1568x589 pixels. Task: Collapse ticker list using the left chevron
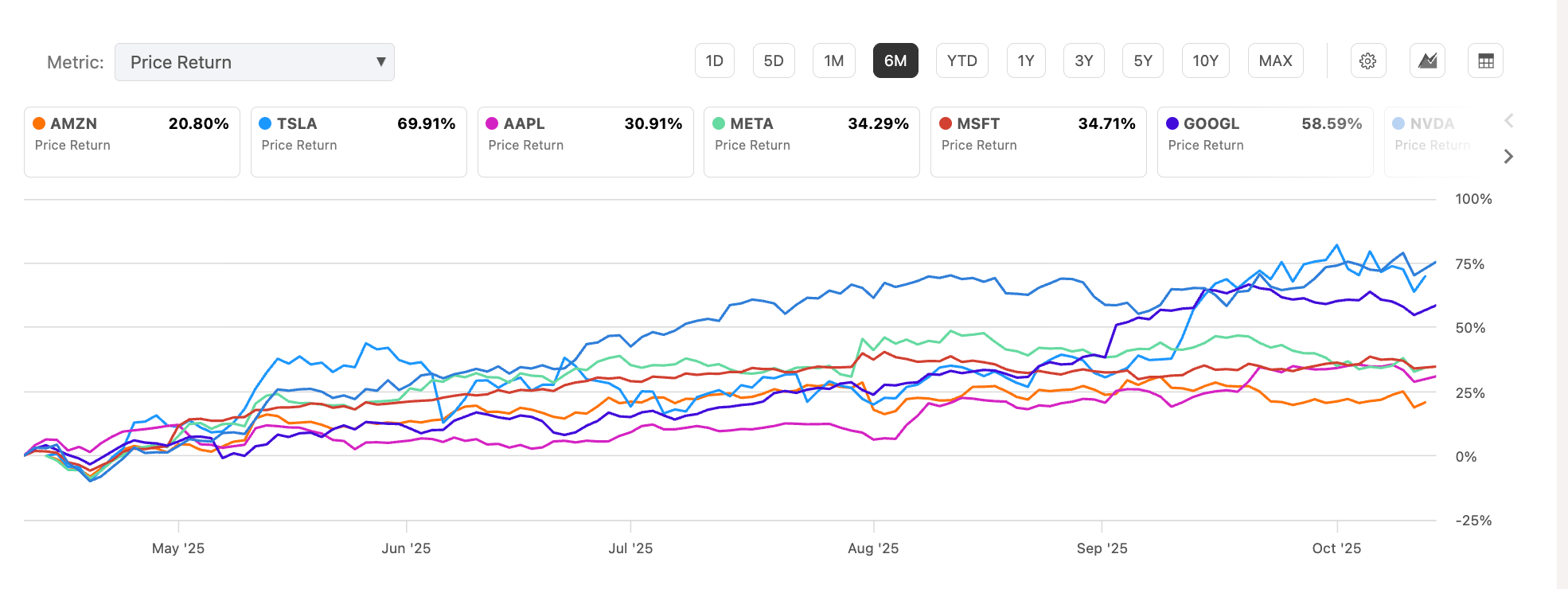pos(1508,121)
